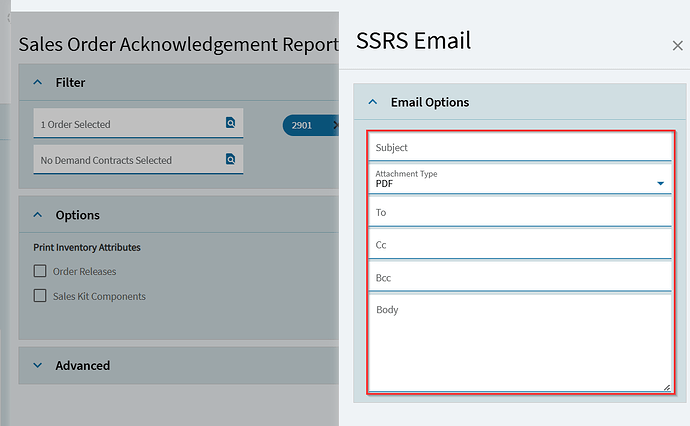
Task: Click into the To recipient field
Action: (x=520, y=212)
